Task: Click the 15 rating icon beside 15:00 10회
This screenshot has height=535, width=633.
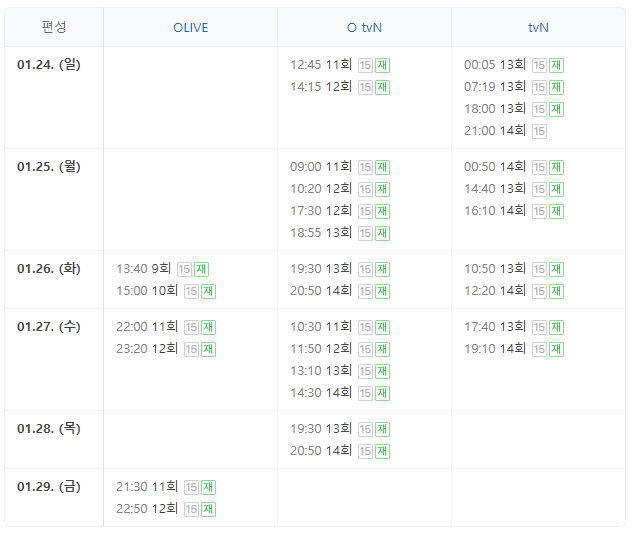Action: click(191, 292)
